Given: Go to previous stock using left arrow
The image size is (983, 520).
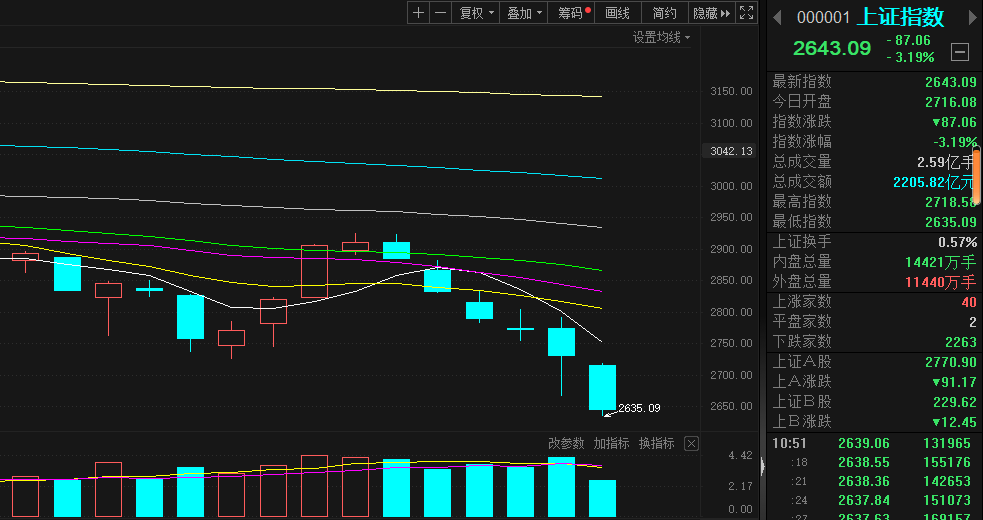Looking at the screenshot, I should click(777, 17).
